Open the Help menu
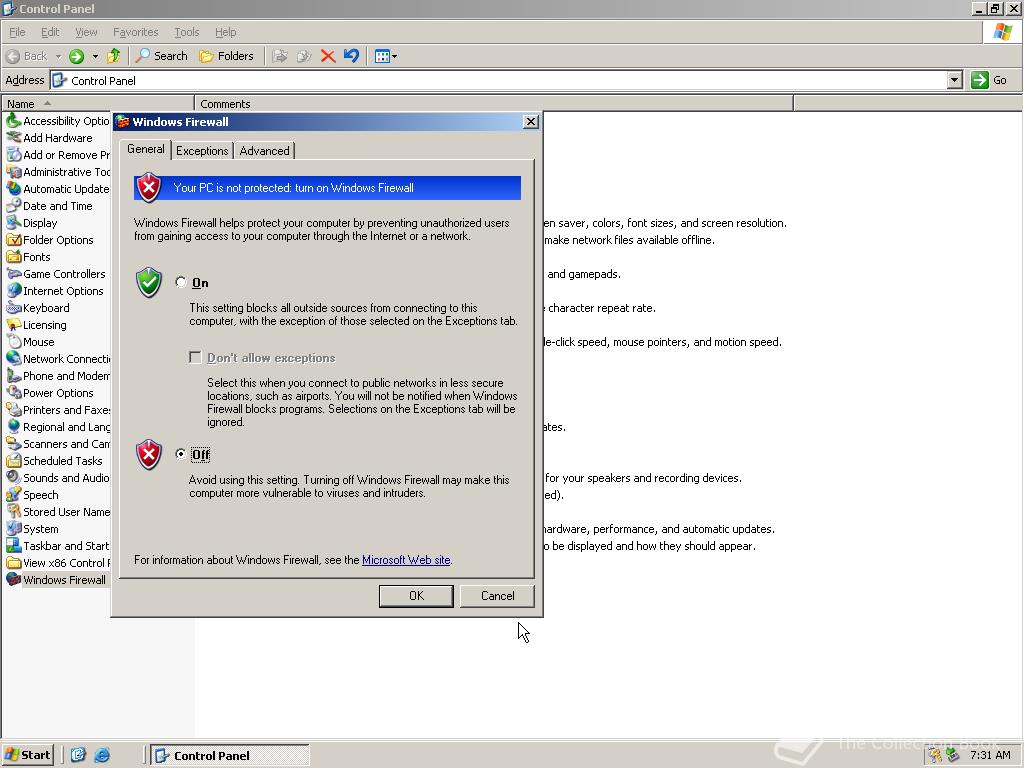The image size is (1024, 768). click(225, 32)
